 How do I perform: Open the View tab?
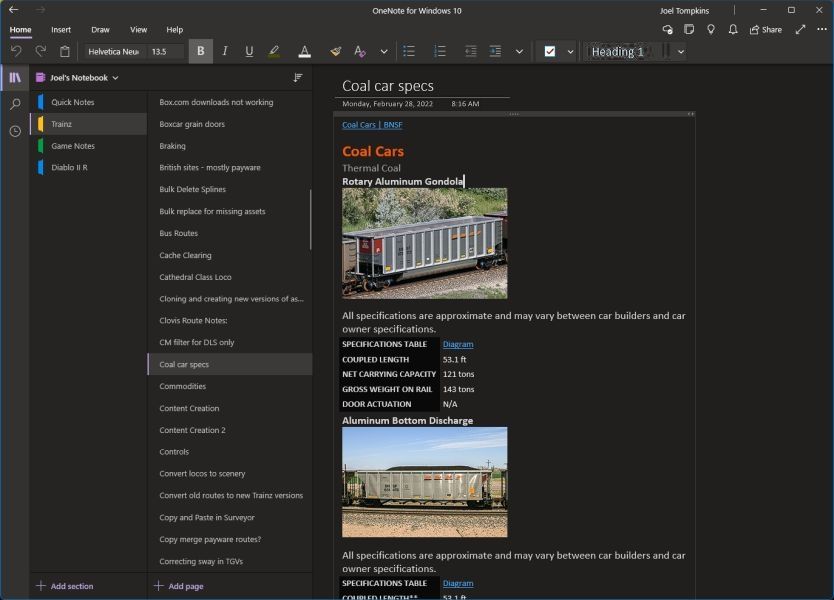pyautogui.click(x=138, y=30)
